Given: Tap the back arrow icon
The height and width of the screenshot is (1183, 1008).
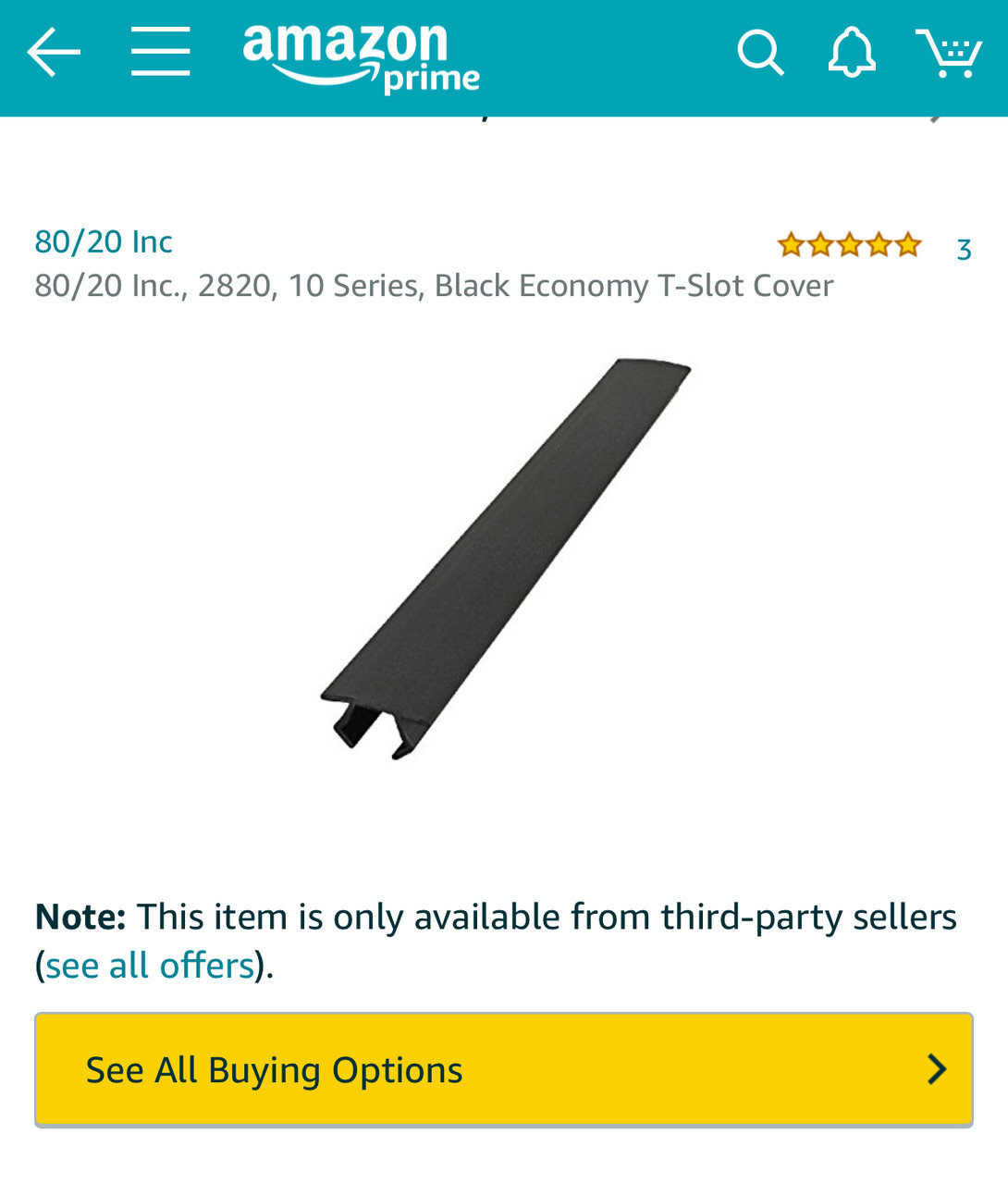Looking at the screenshot, I should [54, 52].
